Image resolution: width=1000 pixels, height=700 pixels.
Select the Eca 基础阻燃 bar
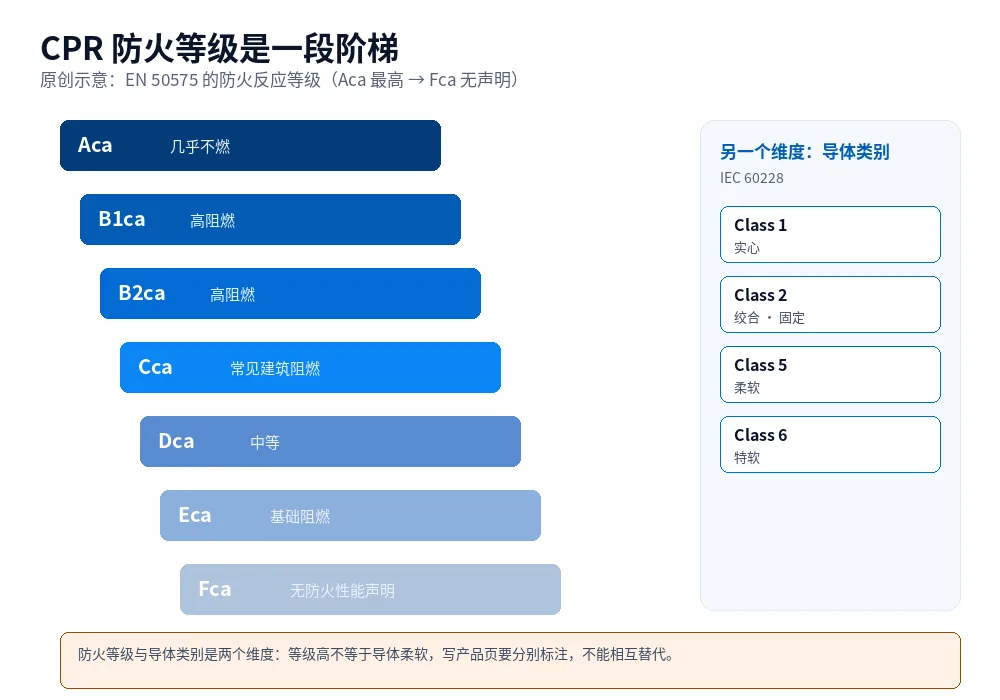pyautogui.click(x=350, y=515)
